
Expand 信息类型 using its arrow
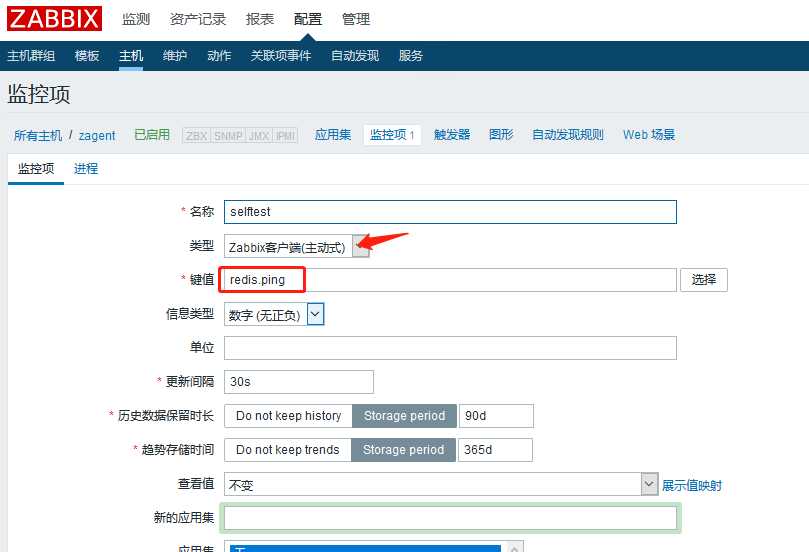click(316, 314)
